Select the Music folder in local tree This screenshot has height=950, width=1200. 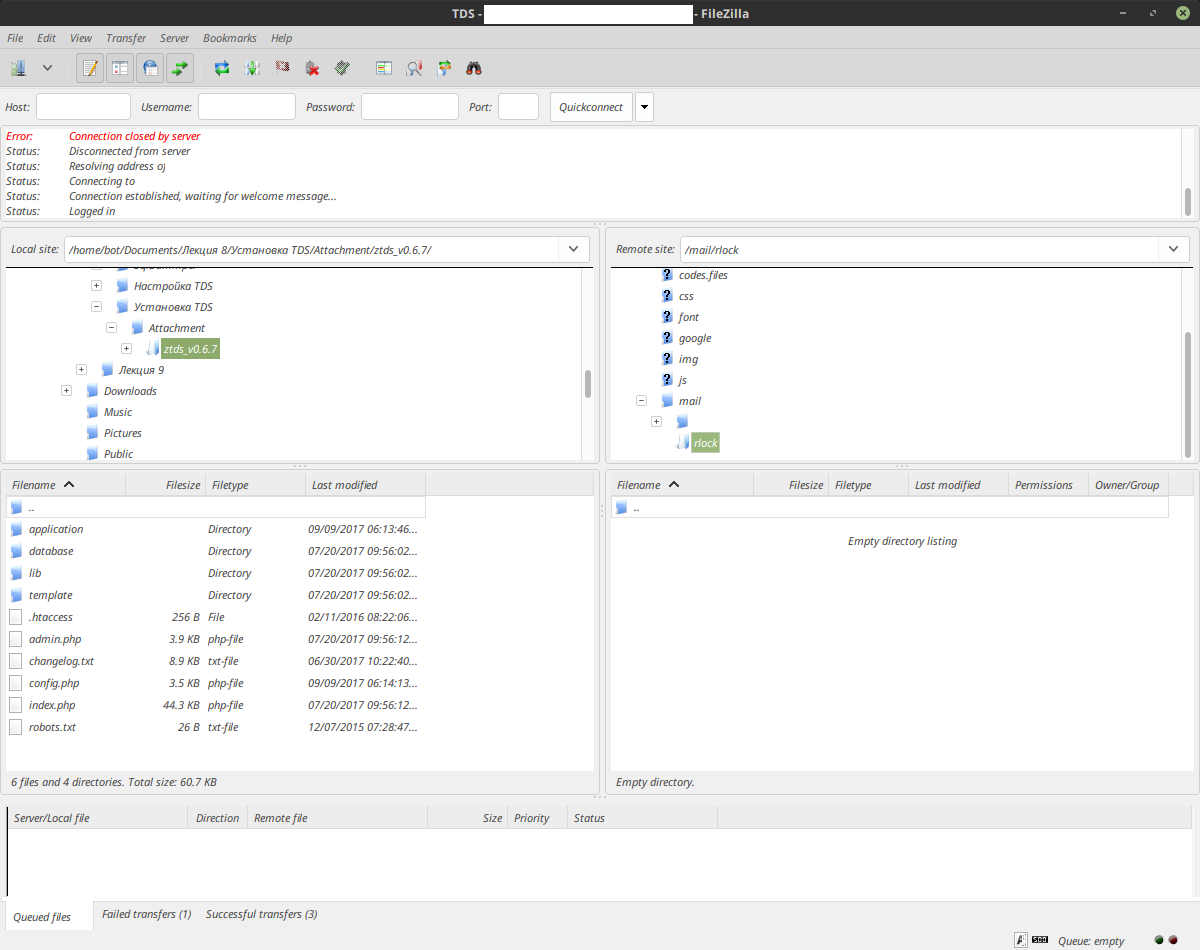click(x=118, y=412)
